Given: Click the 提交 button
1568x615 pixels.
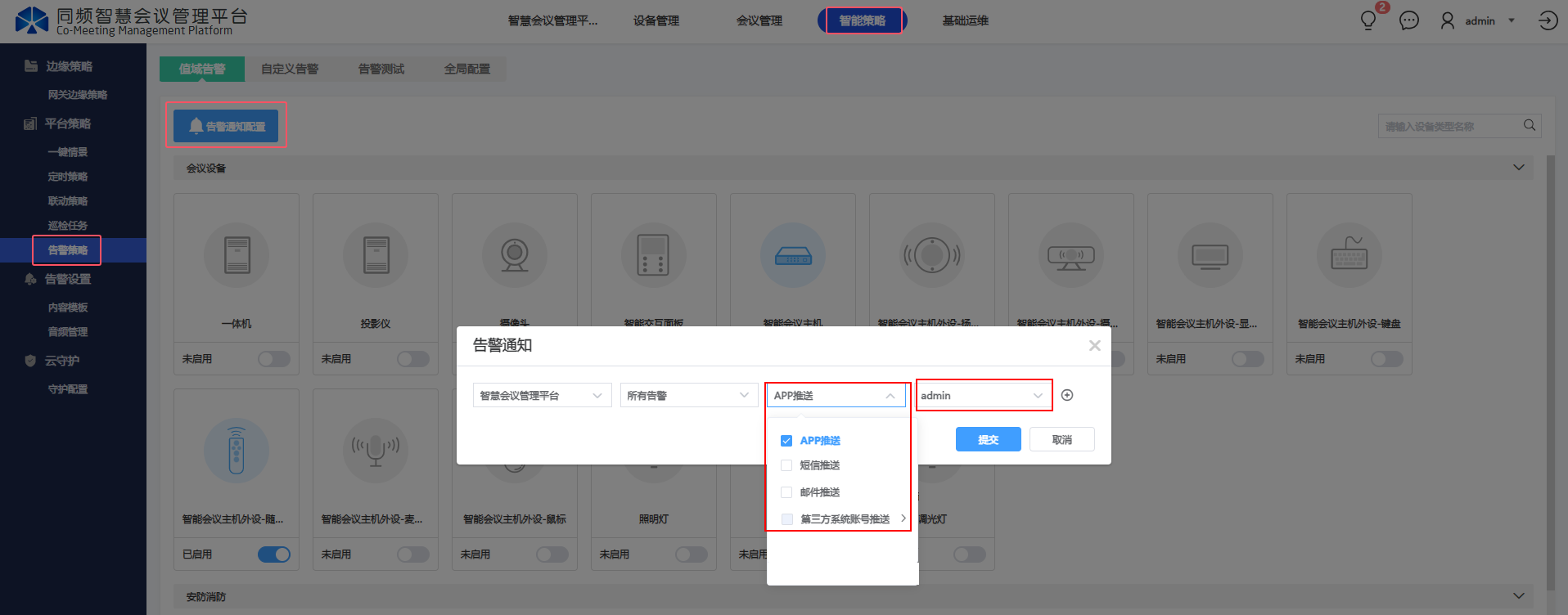Looking at the screenshot, I should (x=988, y=440).
